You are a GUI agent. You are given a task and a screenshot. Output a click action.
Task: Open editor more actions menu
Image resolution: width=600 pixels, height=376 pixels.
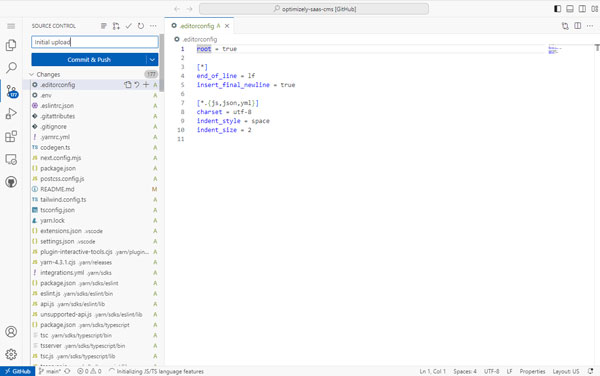coord(590,26)
